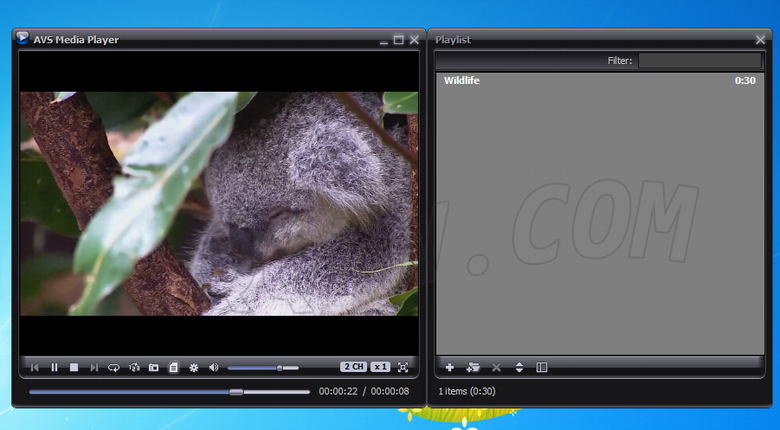This screenshot has width=780, height=430.
Task: Switch to full screen mode
Action: pos(403,367)
